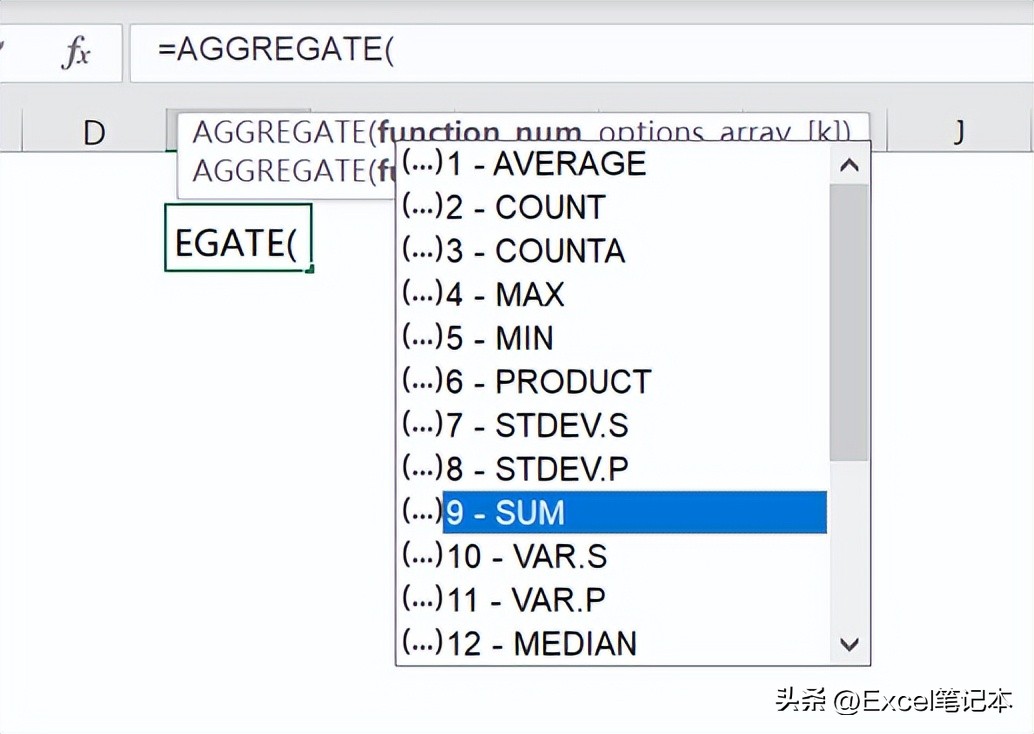Click the scrollbar thumb in function list
The width and height of the screenshot is (1034, 734).
(x=850, y=320)
